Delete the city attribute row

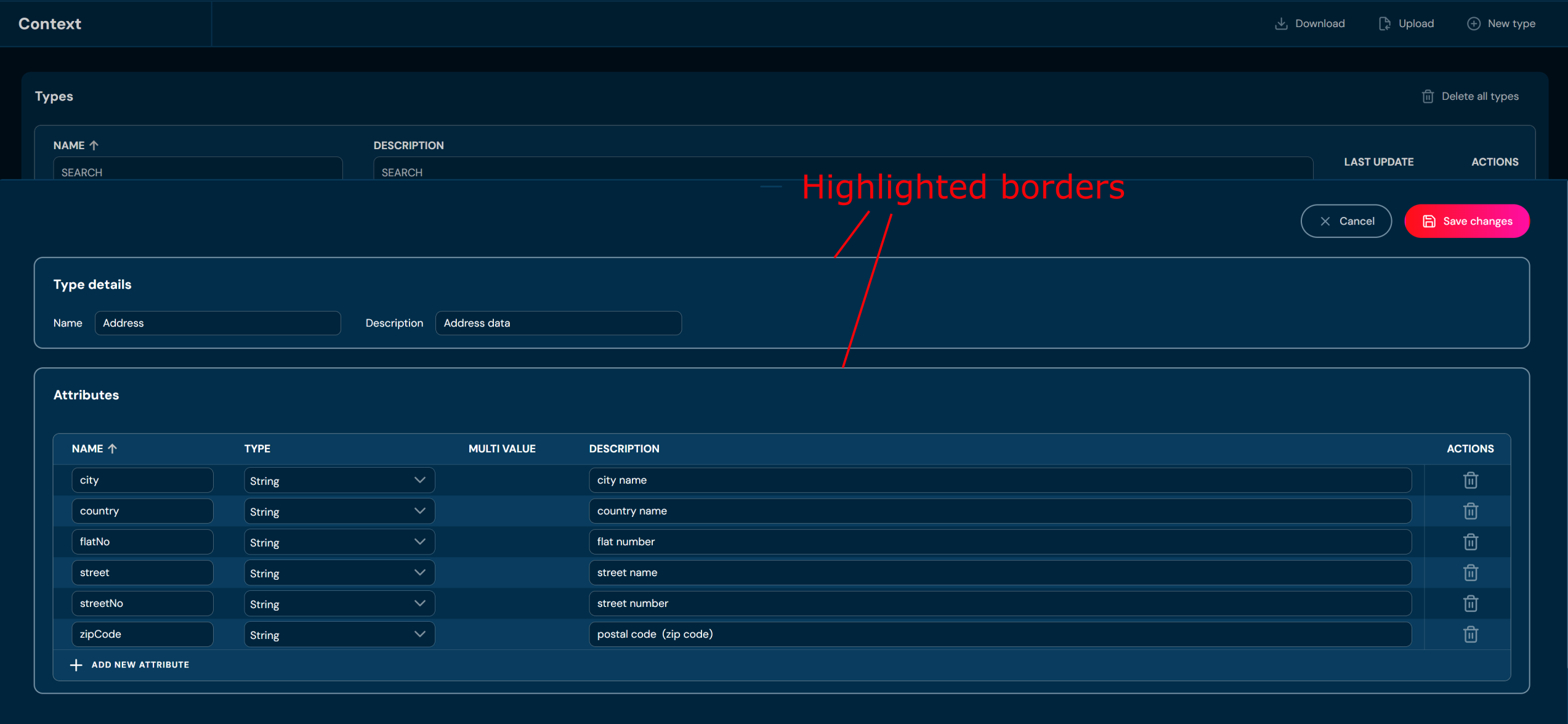point(1470,480)
